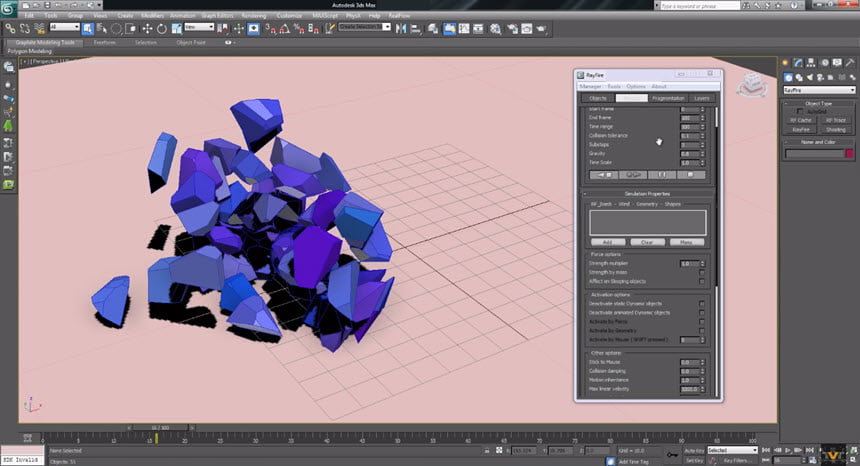This screenshot has width=860, height=466.
Task: Open the Rendering menu
Action: (253, 16)
